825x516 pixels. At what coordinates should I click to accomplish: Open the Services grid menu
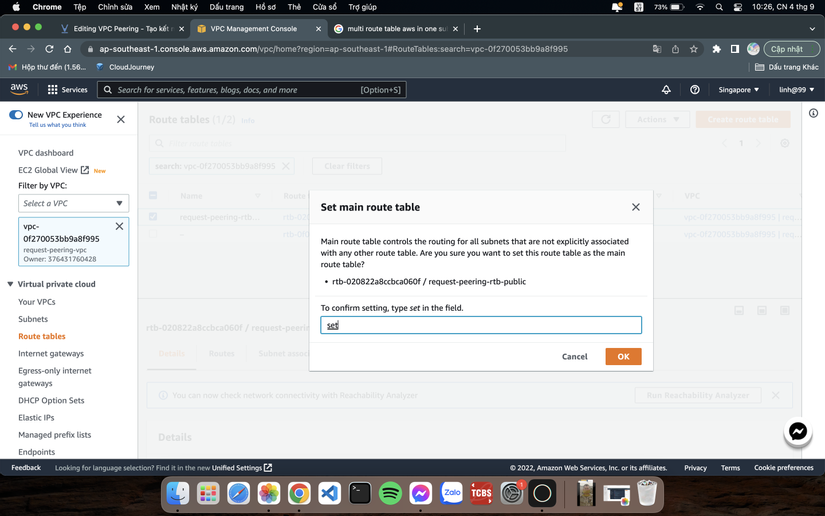(x=67, y=90)
